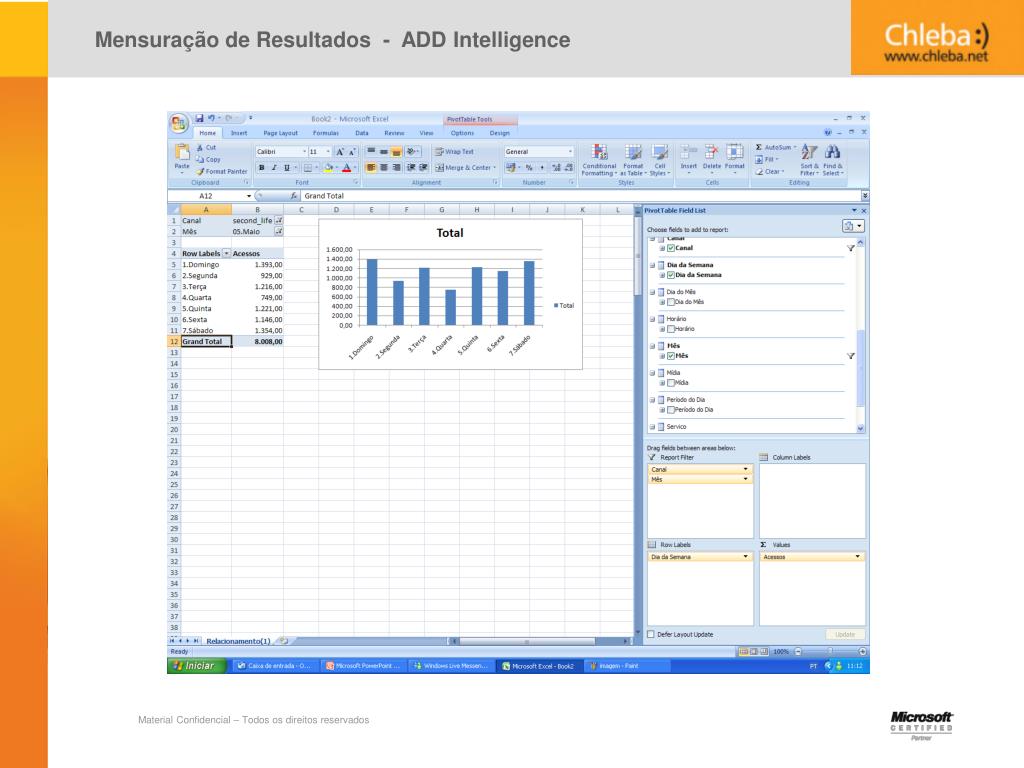The width and height of the screenshot is (1024, 768).
Task: Open Mês filter dropdown in cell B2
Action: tap(279, 232)
